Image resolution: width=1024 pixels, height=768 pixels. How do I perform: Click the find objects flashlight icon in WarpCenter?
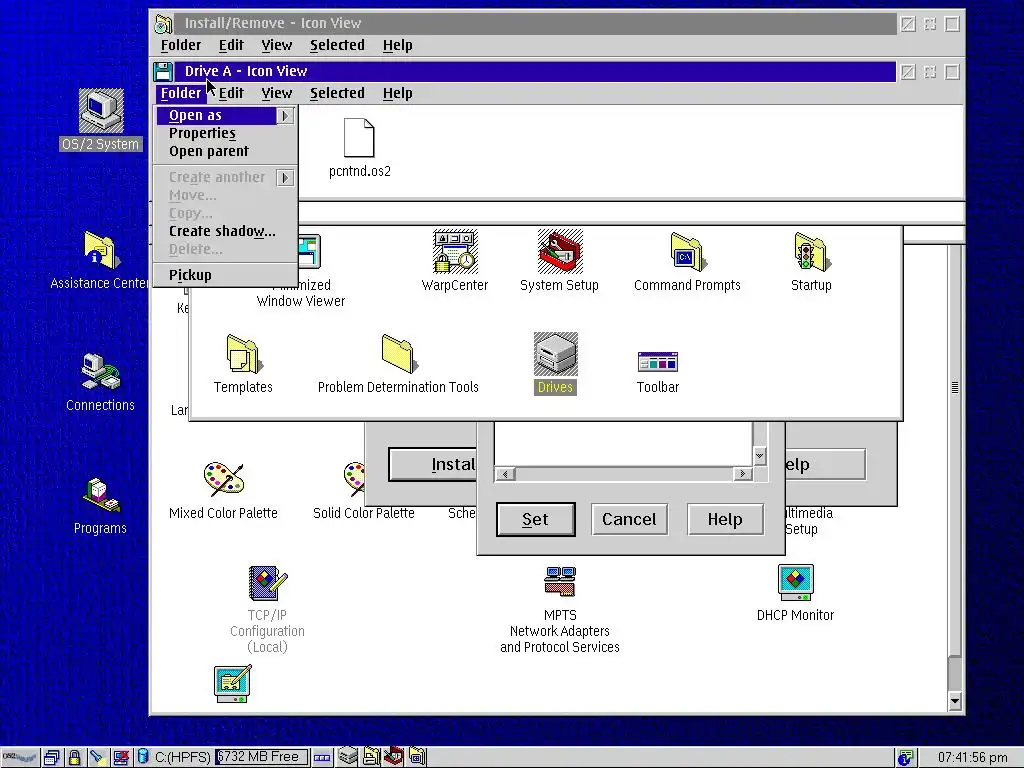click(x=97, y=758)
